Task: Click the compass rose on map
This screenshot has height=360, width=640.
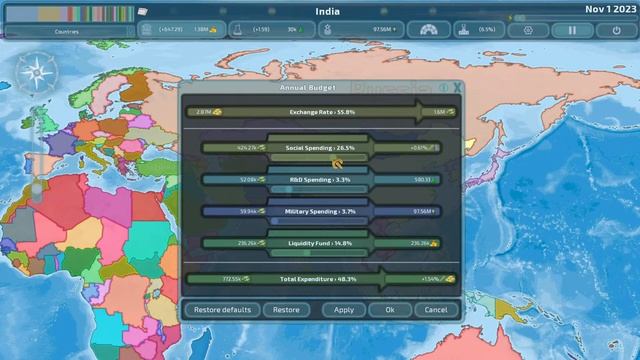Action: 37,73
